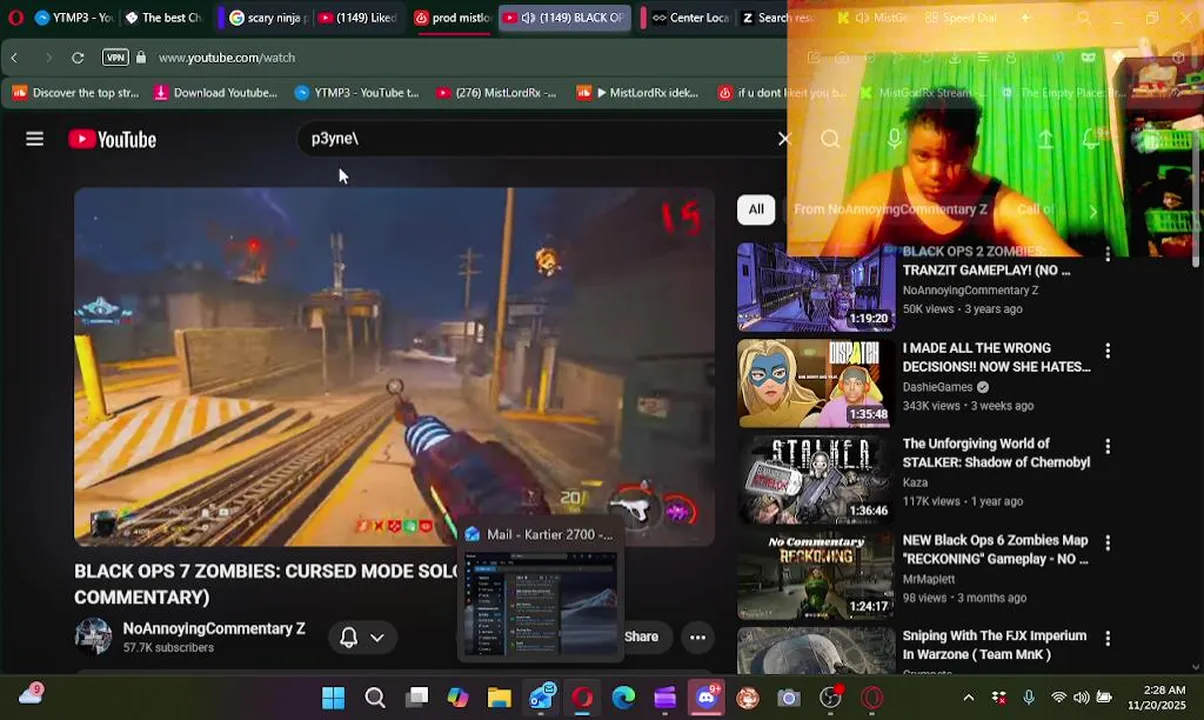Open 'YTMP3 - YouTube t...' bookmark

[357, 93]
